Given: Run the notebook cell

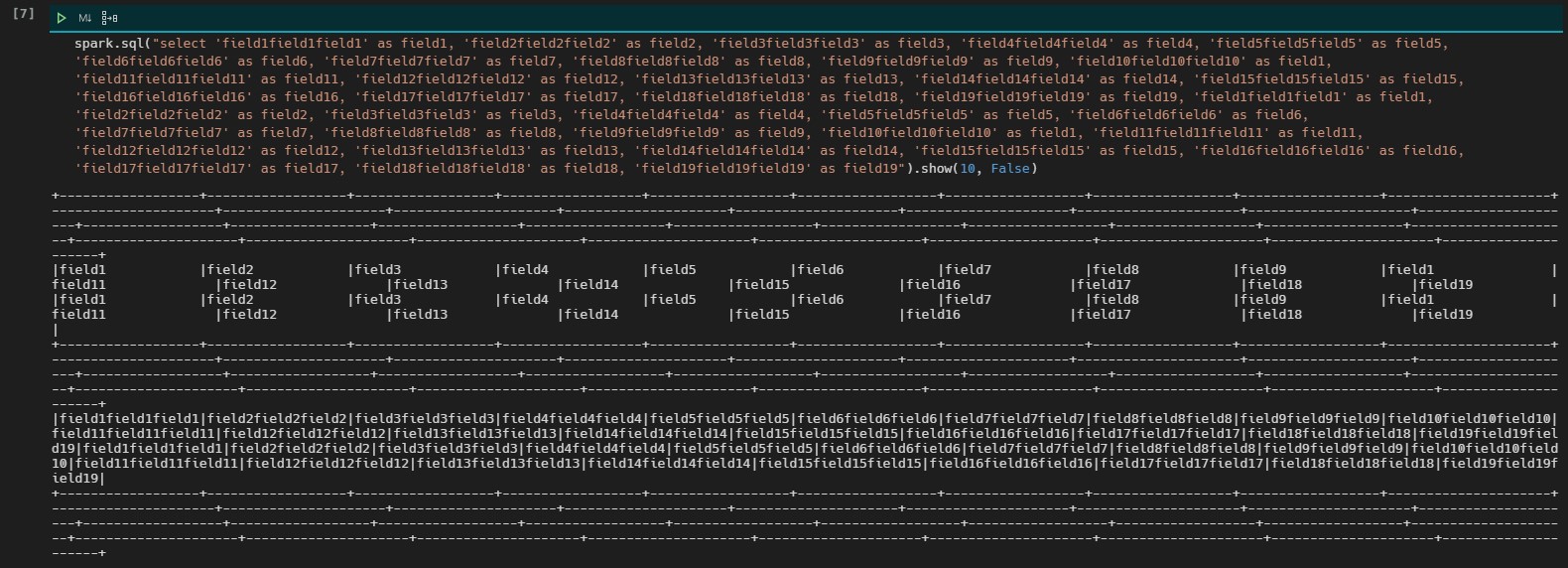Looking at the screenshot, I should (62, 18).
